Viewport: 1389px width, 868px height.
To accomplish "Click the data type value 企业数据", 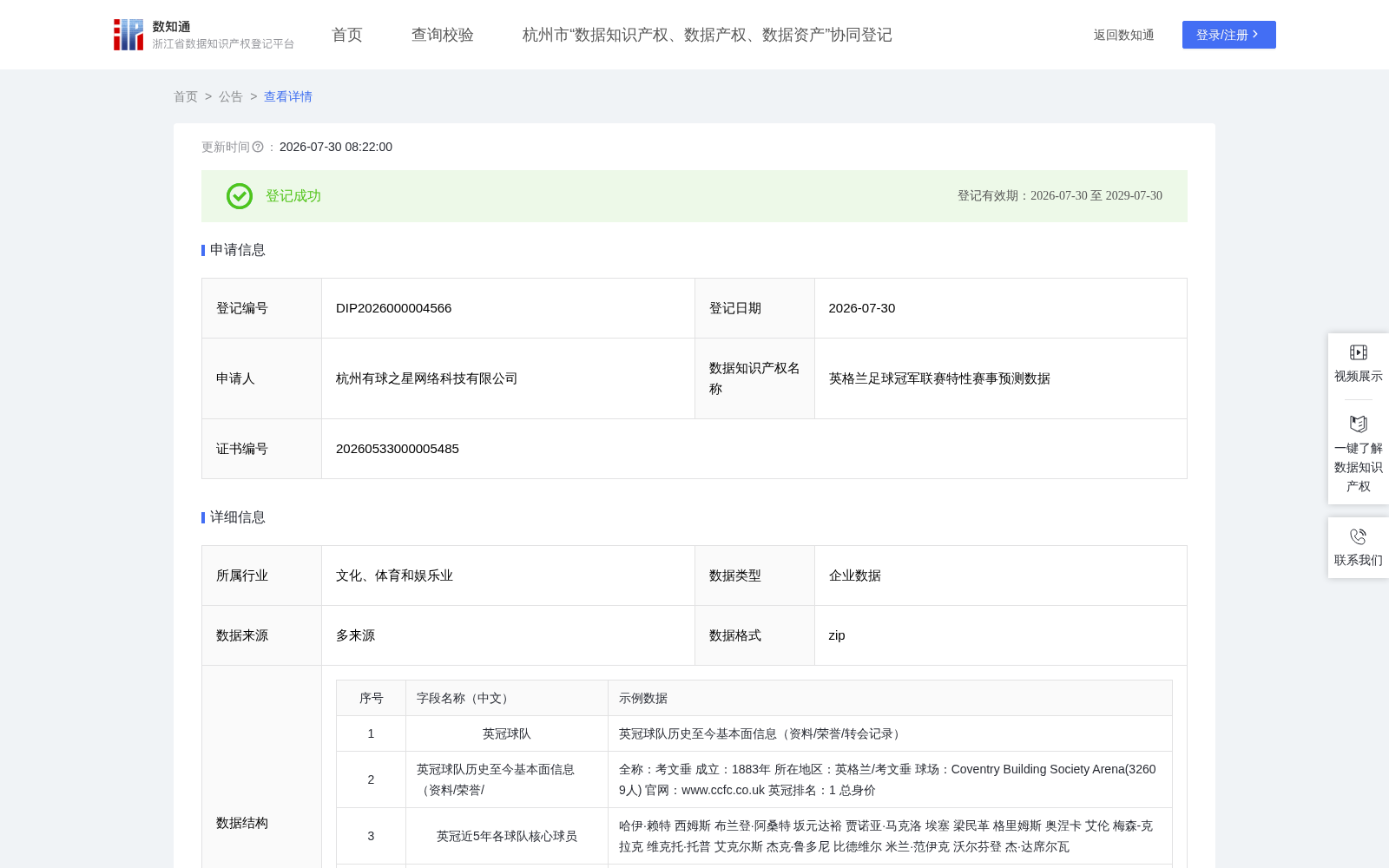I will pos(855,575).
